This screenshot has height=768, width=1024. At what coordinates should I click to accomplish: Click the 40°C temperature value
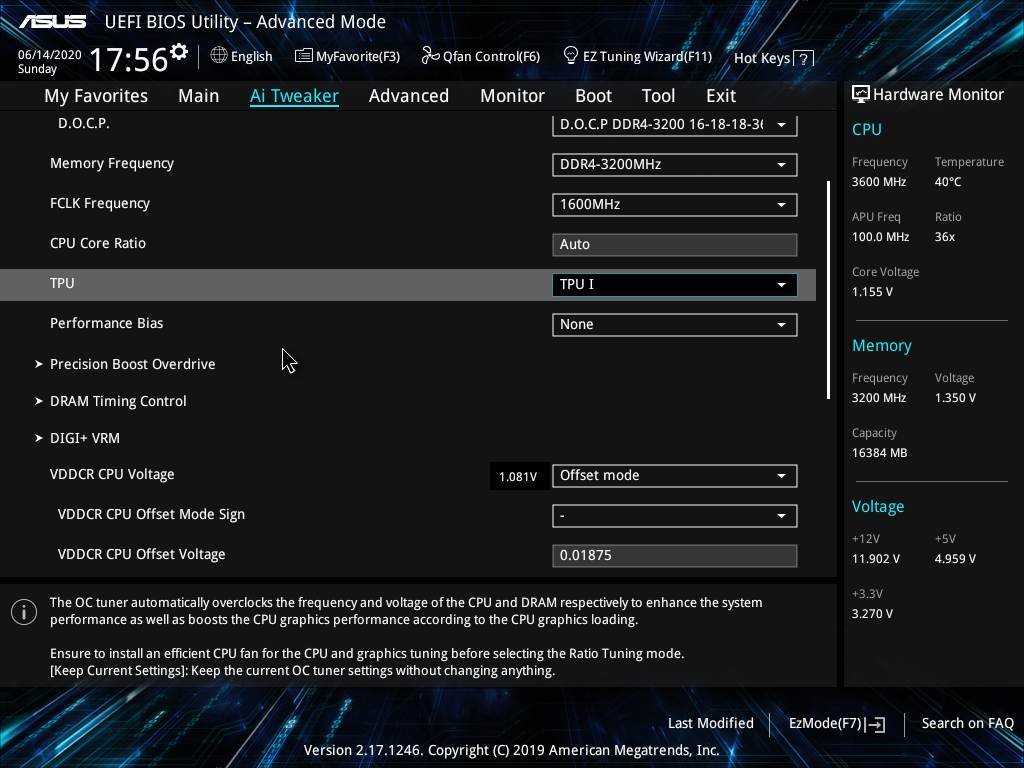tap(948, 182)
